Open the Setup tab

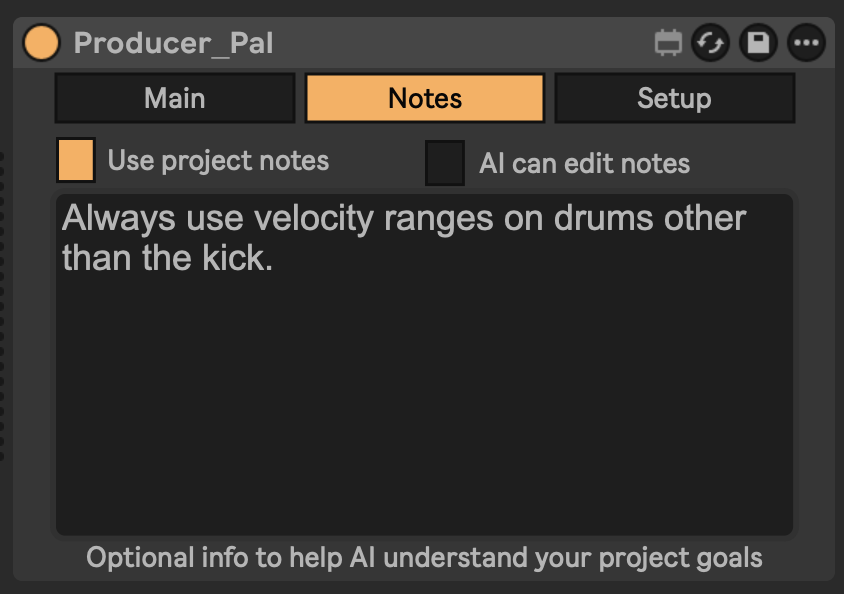coord(674,98)
